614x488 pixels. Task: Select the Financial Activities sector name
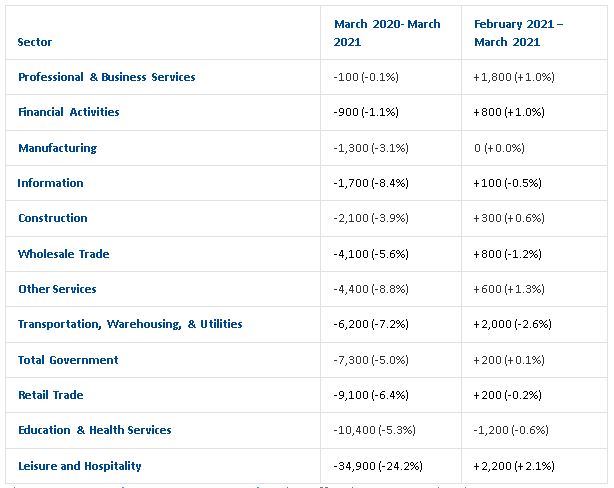pyautogui.click(x=68, y=112)
